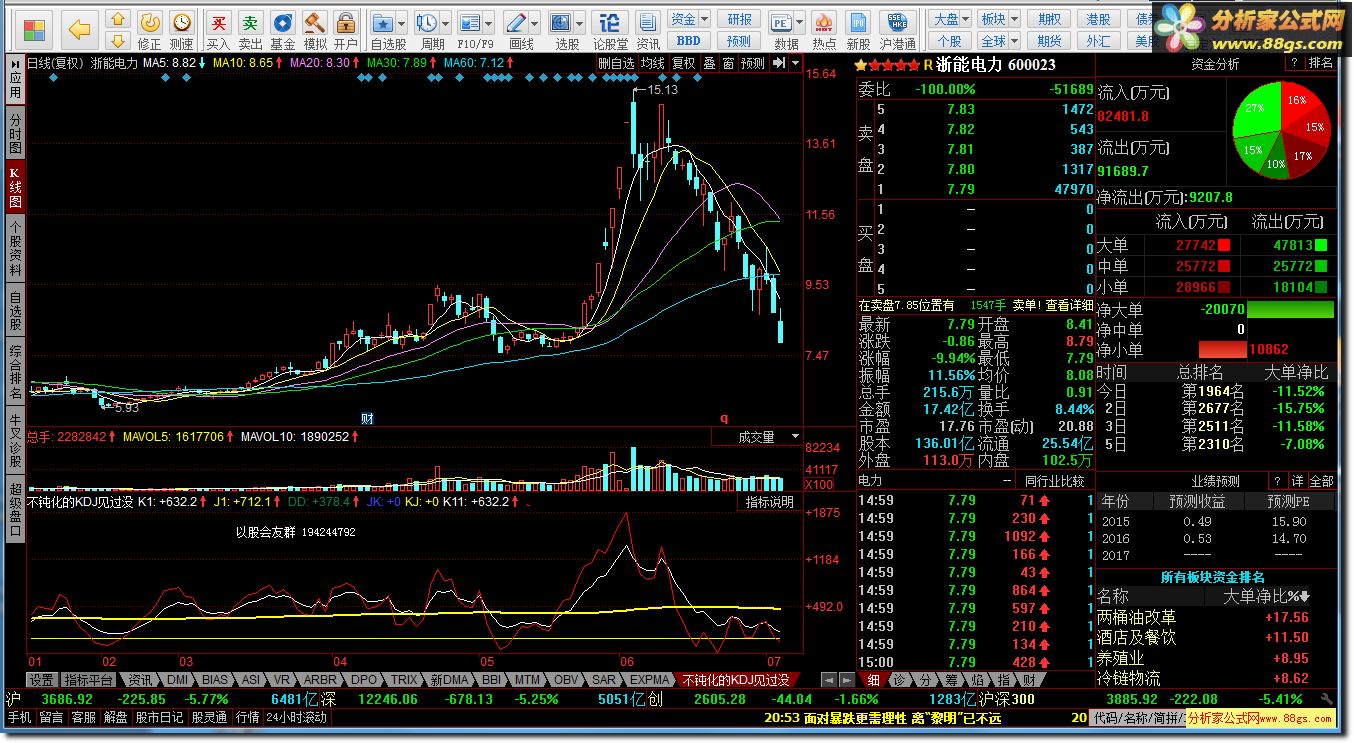
Task: Switch to the 分时图 sidebar tab
Action: pos(15,132)
